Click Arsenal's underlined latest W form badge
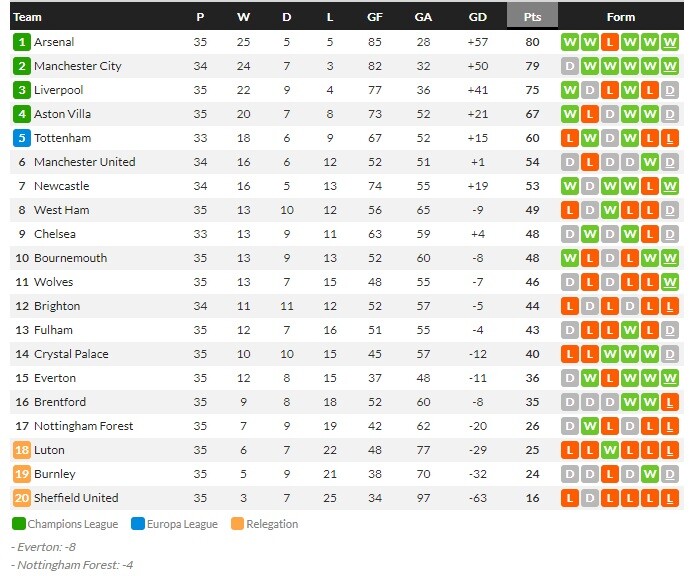 point(669,42)
